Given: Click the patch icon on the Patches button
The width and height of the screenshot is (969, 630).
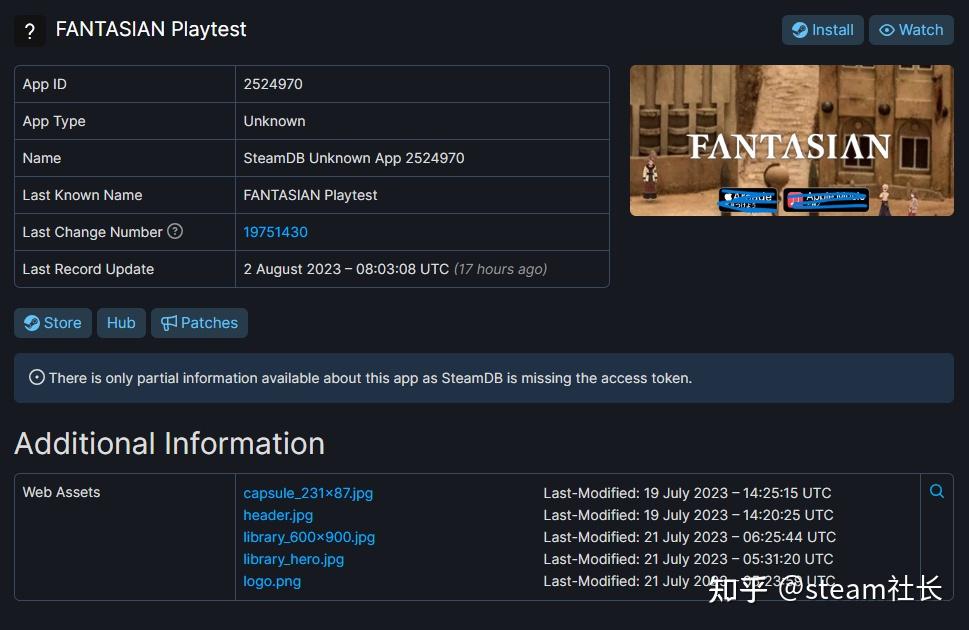Looking at the screenshot, I should click(x=171, y=322).
